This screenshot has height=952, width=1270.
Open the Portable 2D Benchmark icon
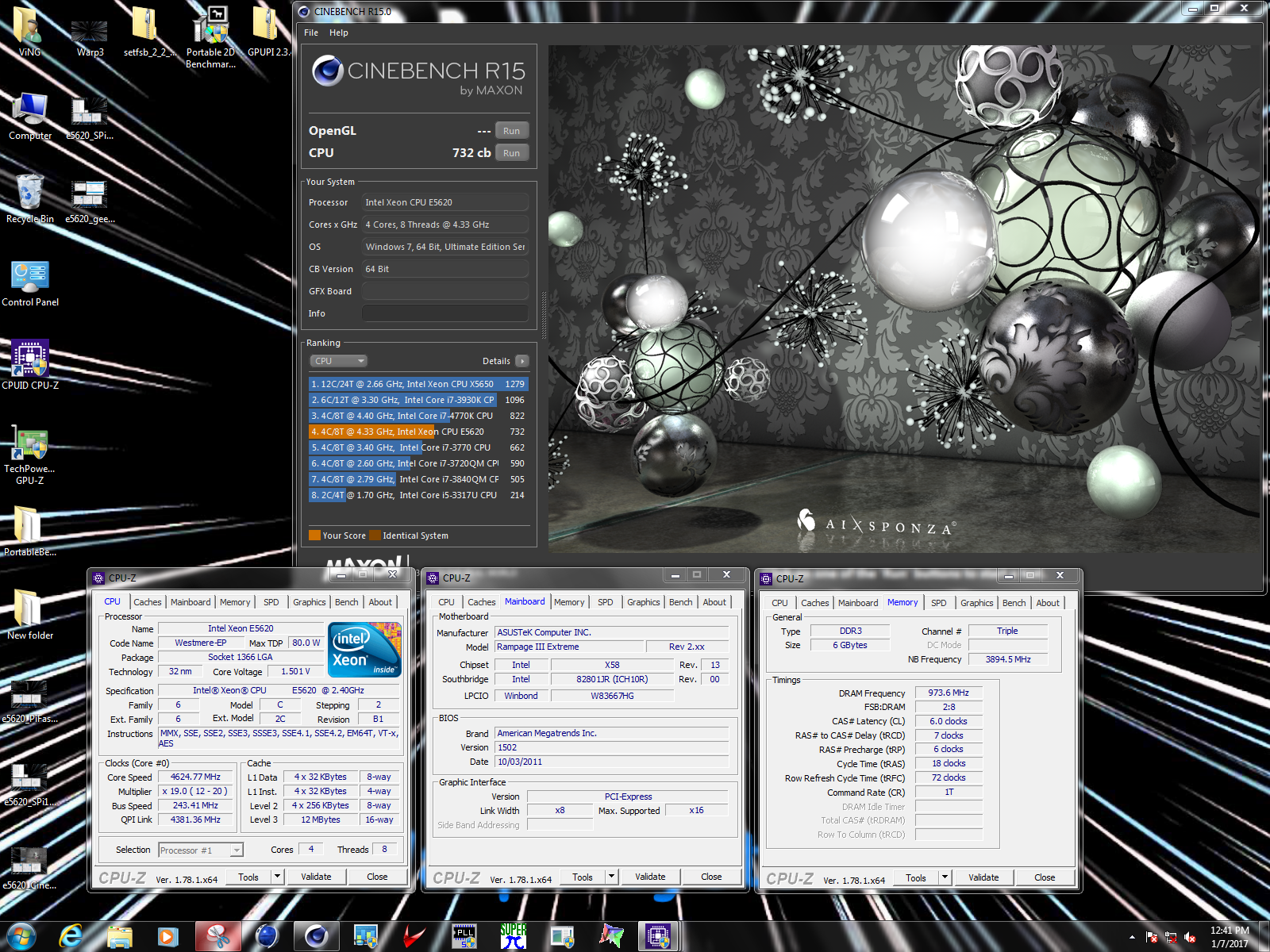pos(210,36)
